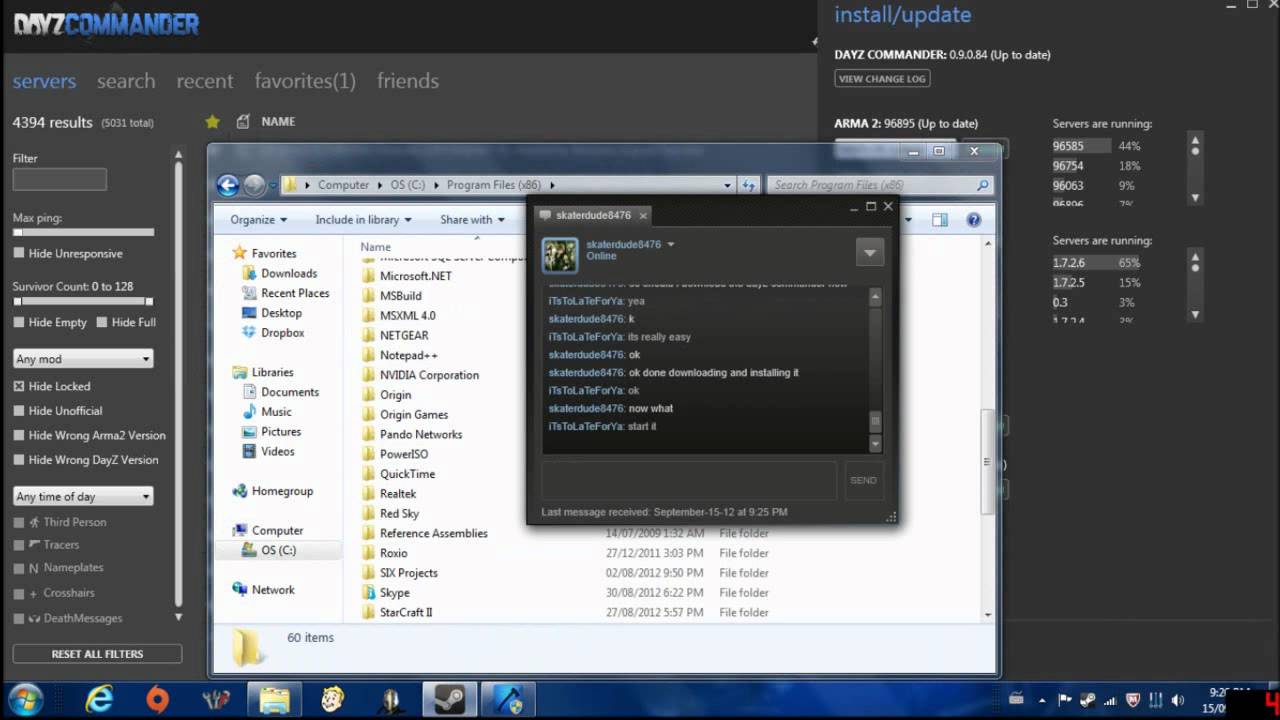Open the Downloads favorite folder
Viewport: 1280px width, 720px height.
coord(289,273)
